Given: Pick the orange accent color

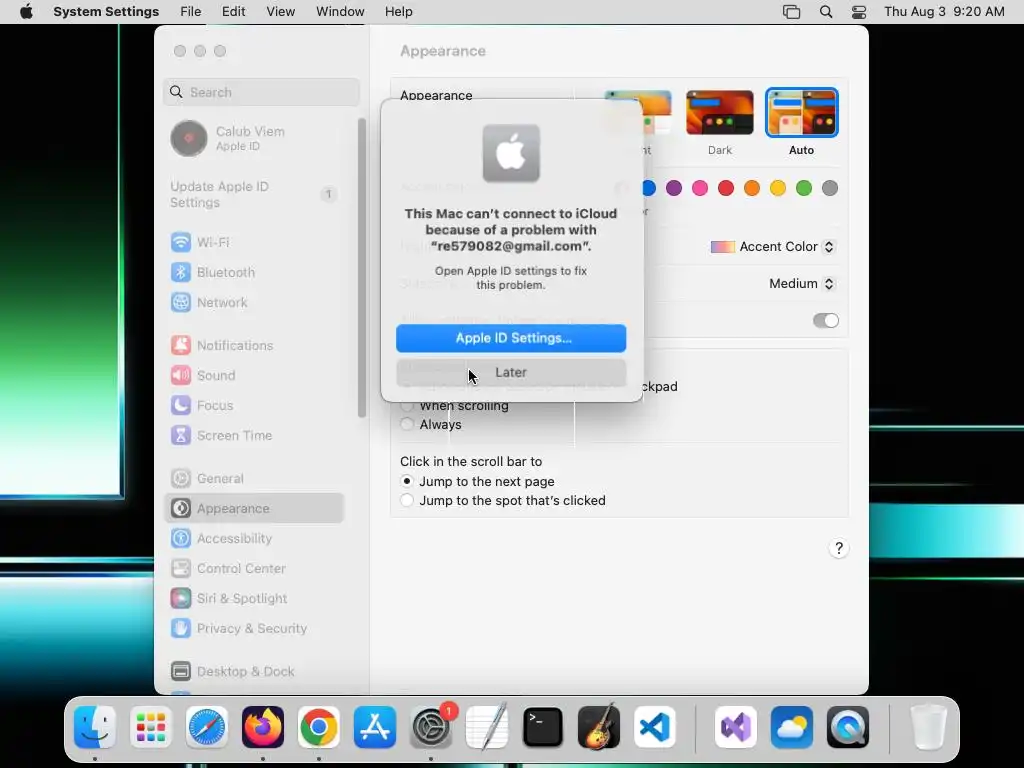Looking at the screenshot, I should [752, 188].
